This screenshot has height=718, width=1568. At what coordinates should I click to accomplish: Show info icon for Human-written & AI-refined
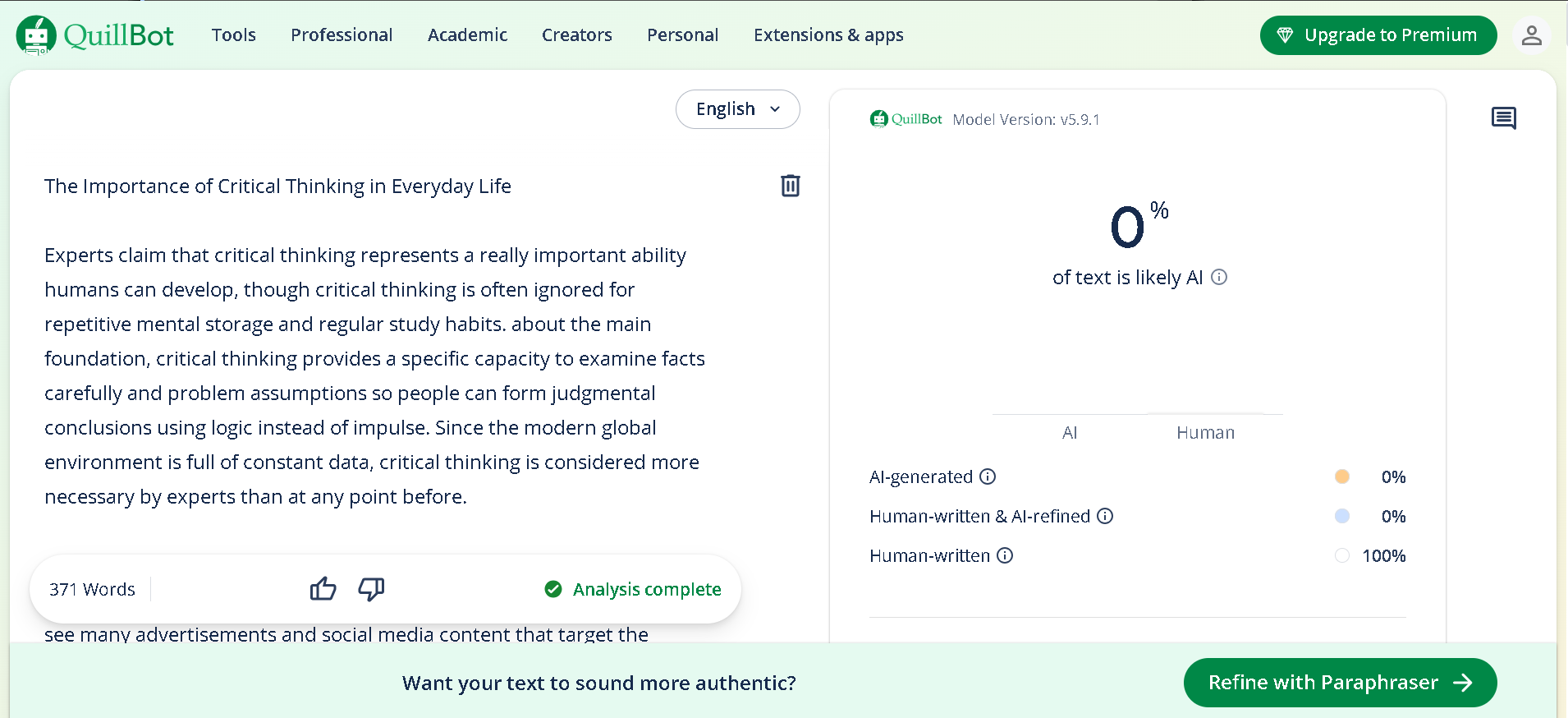click(1105, 516)
